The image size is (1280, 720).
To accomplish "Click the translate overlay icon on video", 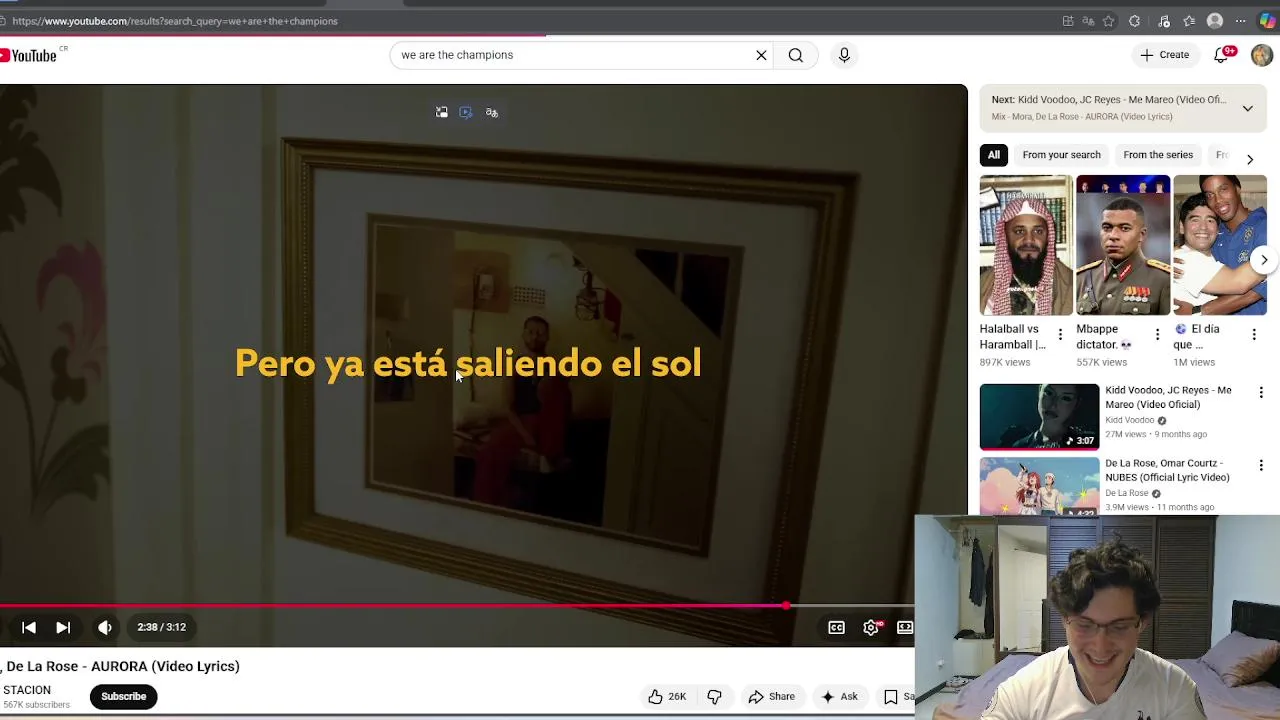I will tap(492, 113).
